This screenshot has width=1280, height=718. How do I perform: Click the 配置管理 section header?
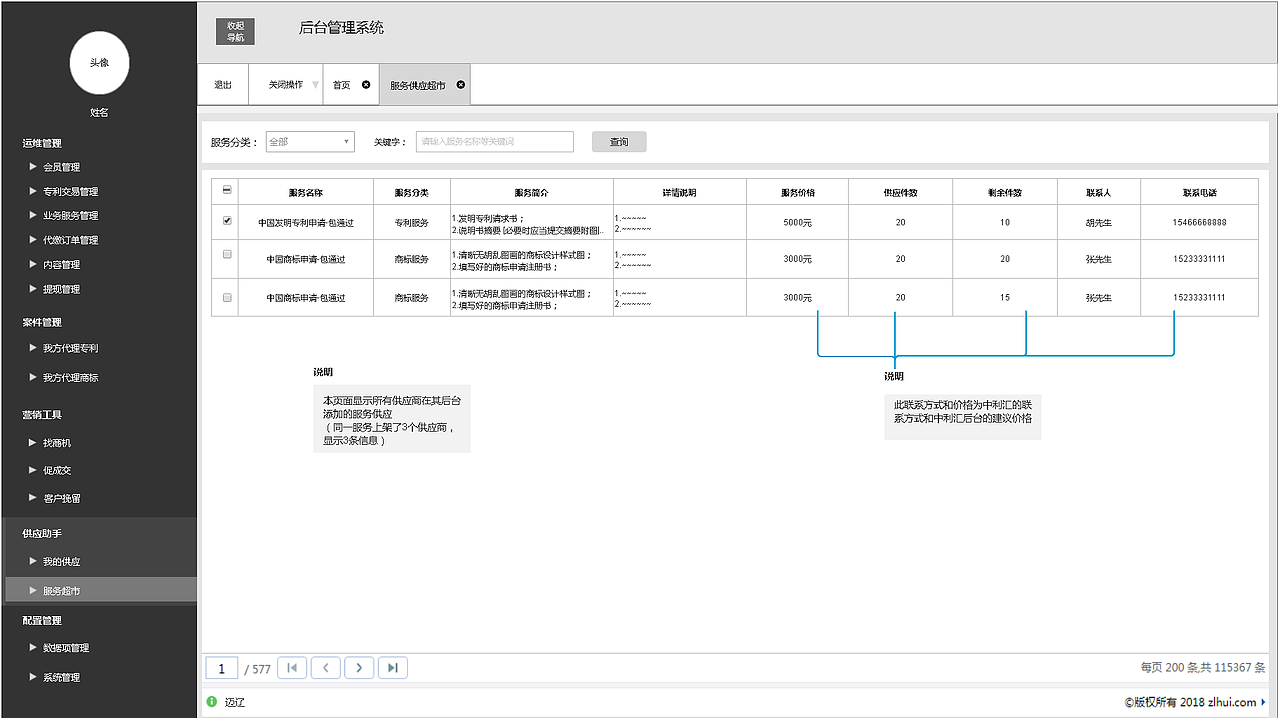(42, 620)
